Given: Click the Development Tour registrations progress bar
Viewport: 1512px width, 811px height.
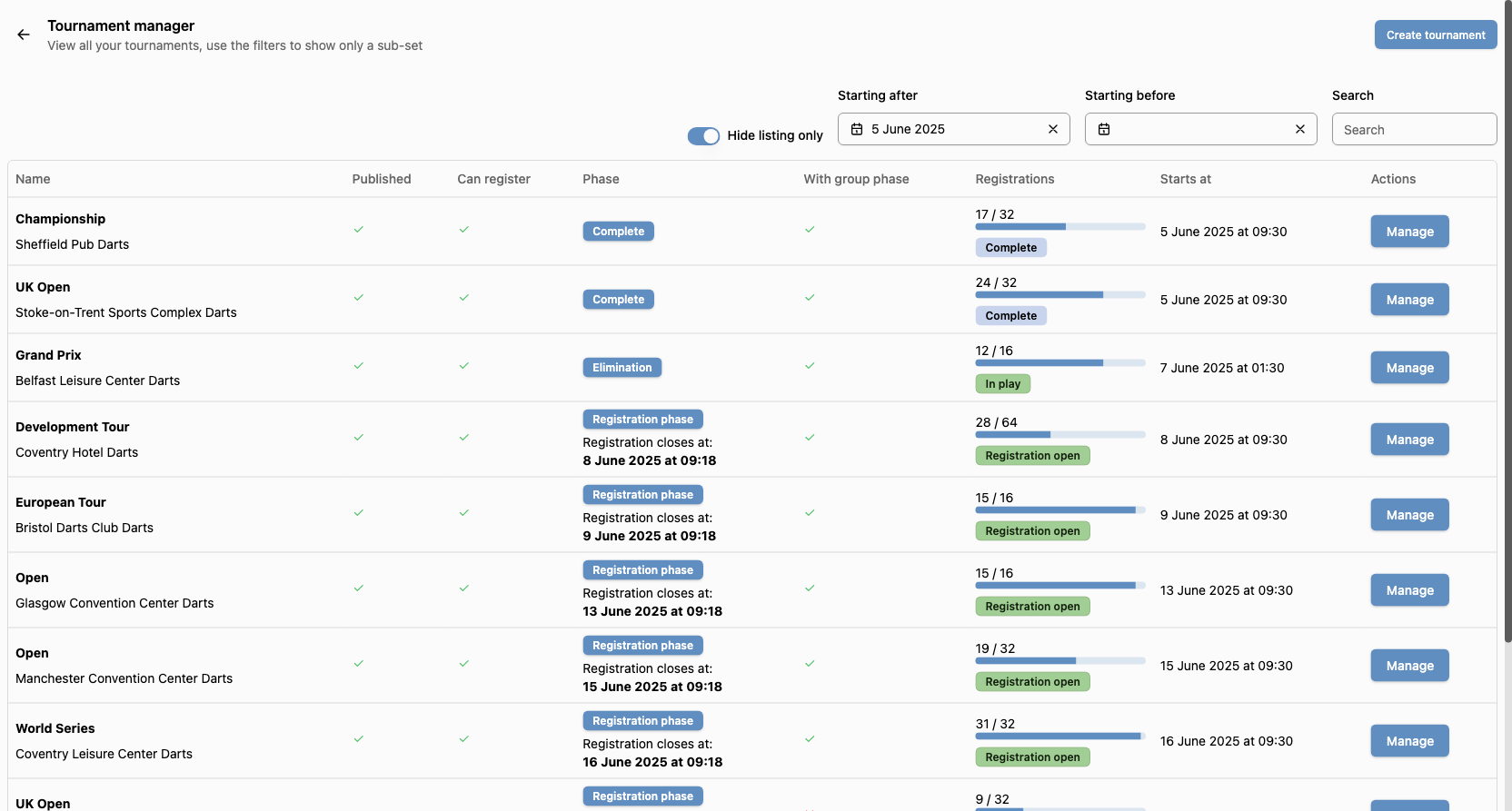Looking at the screenshot, I should click(1059, 435).
